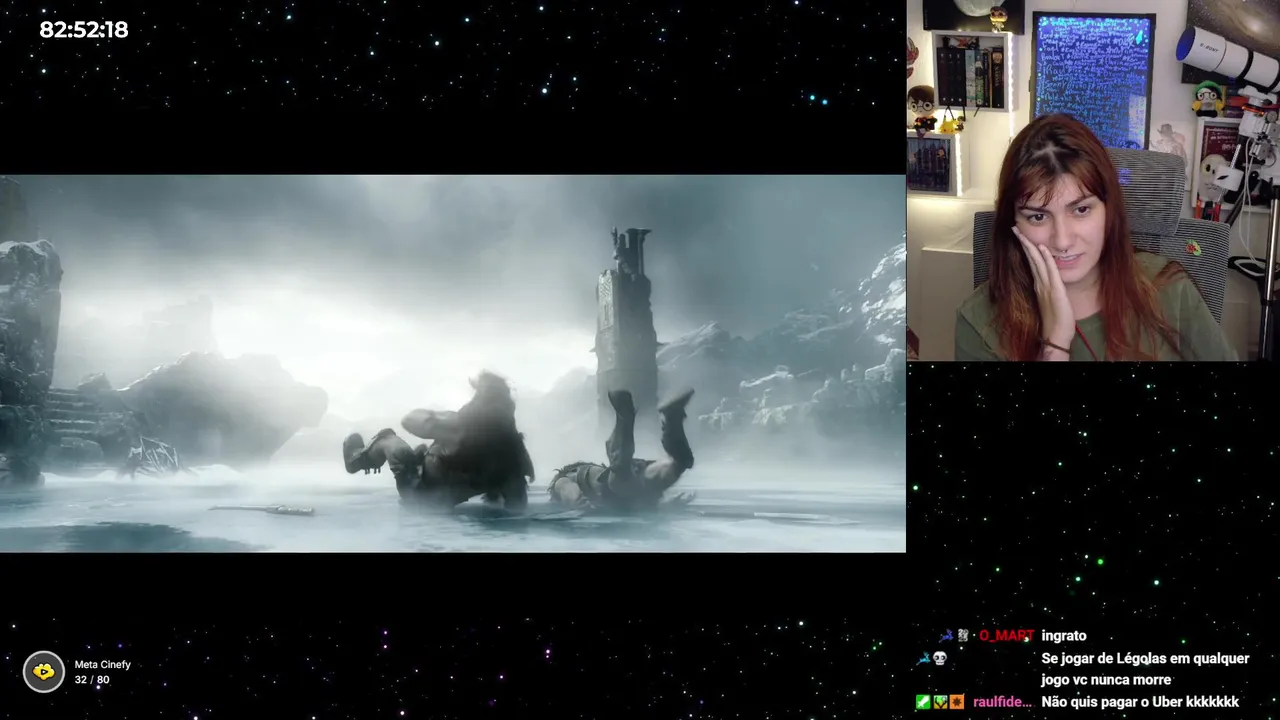
Task: Click the "Meta Cinefy" label
Action: [x=102, y=665]
